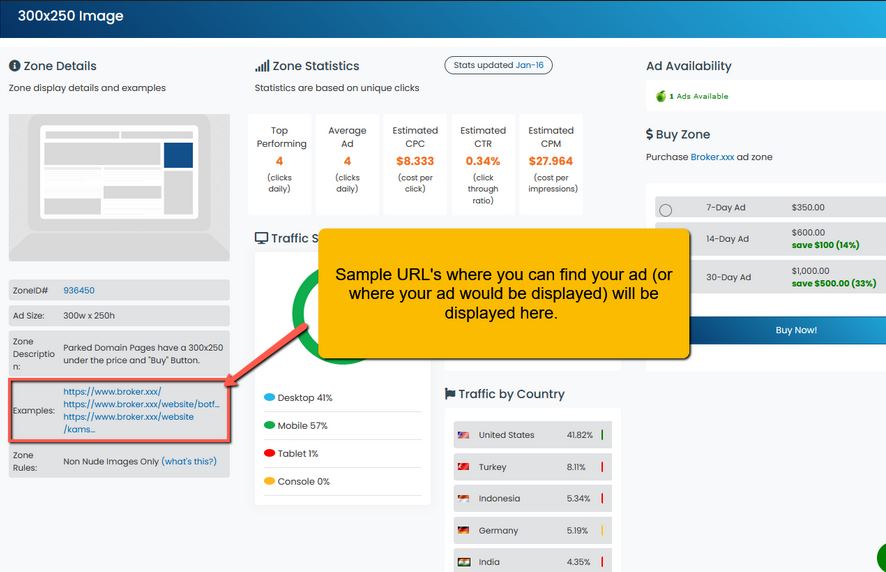Select the 7-Day Ad radio button
886x572 pixels.
click(x=666, y=209)
